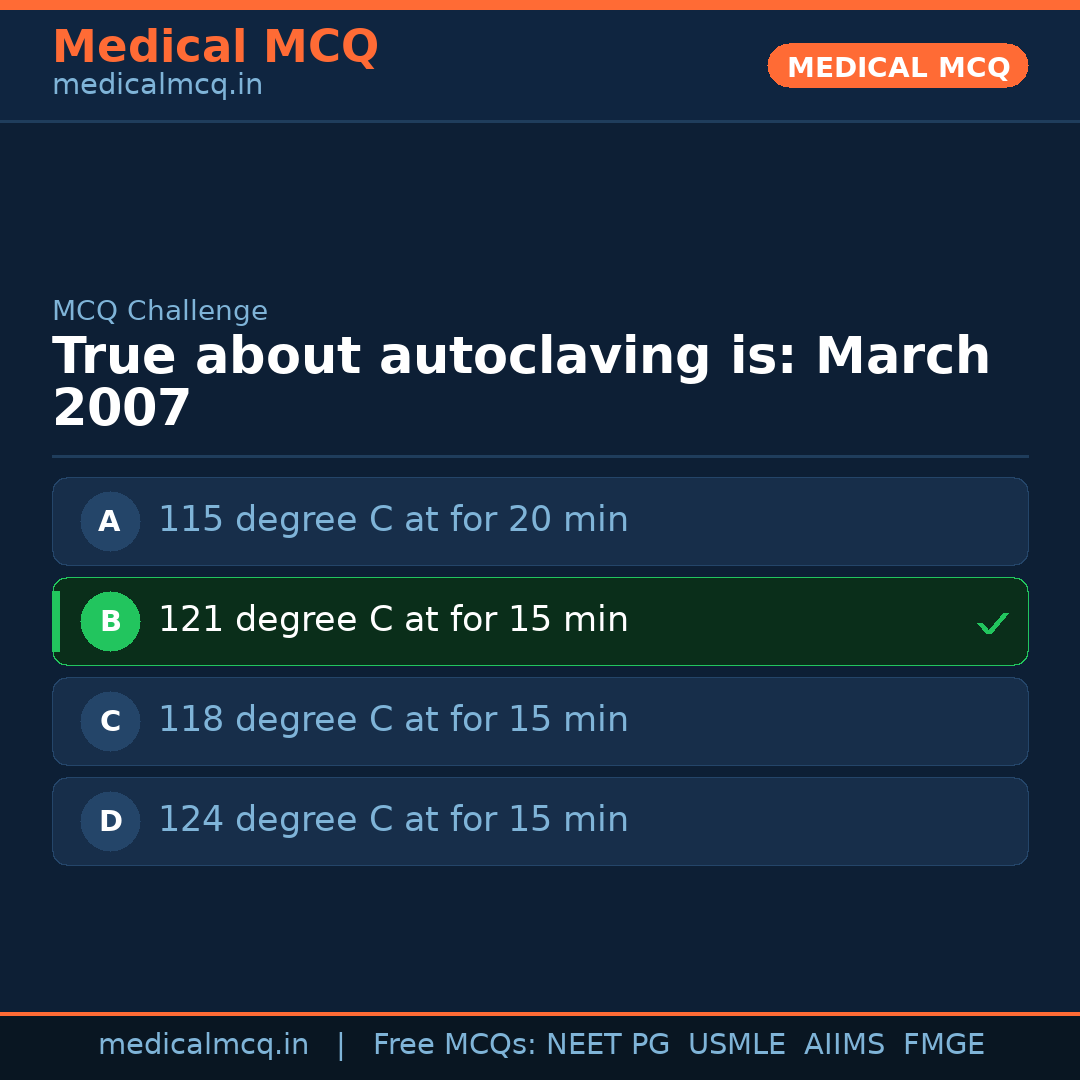Click the D letter circle badge
Viewport: 1080px width, 1080px height.
point(110,821)
